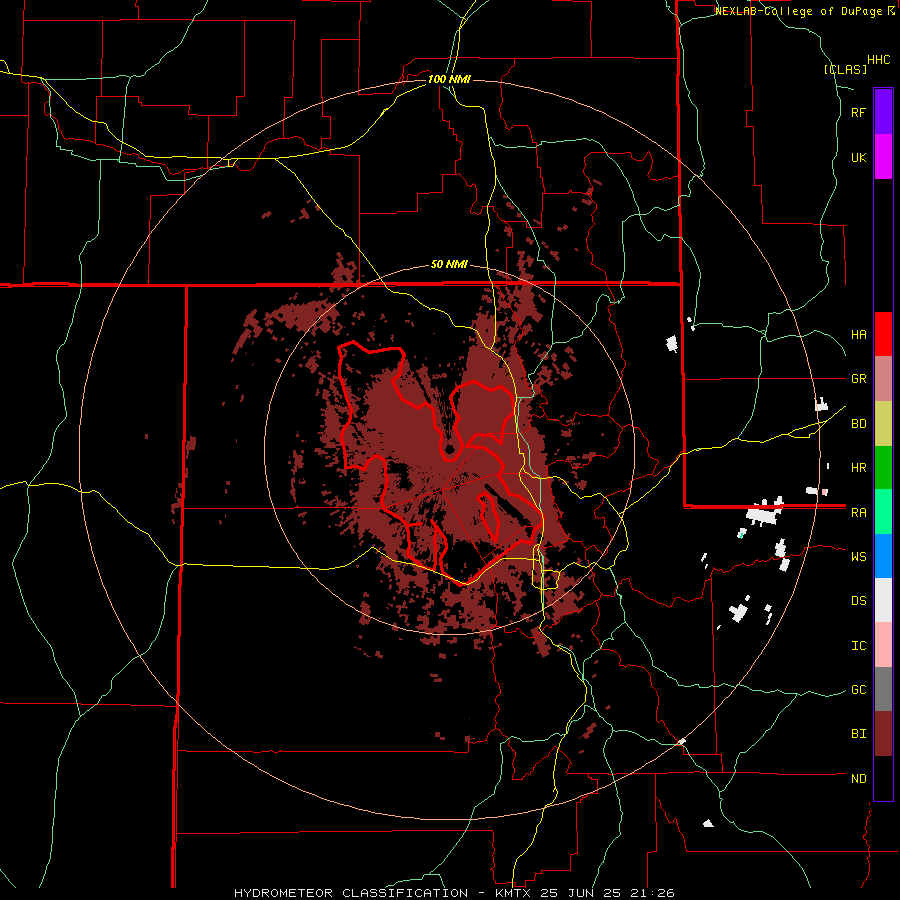Click the UK legend label
The image size is (900, 900).
(x=859, y=157)
